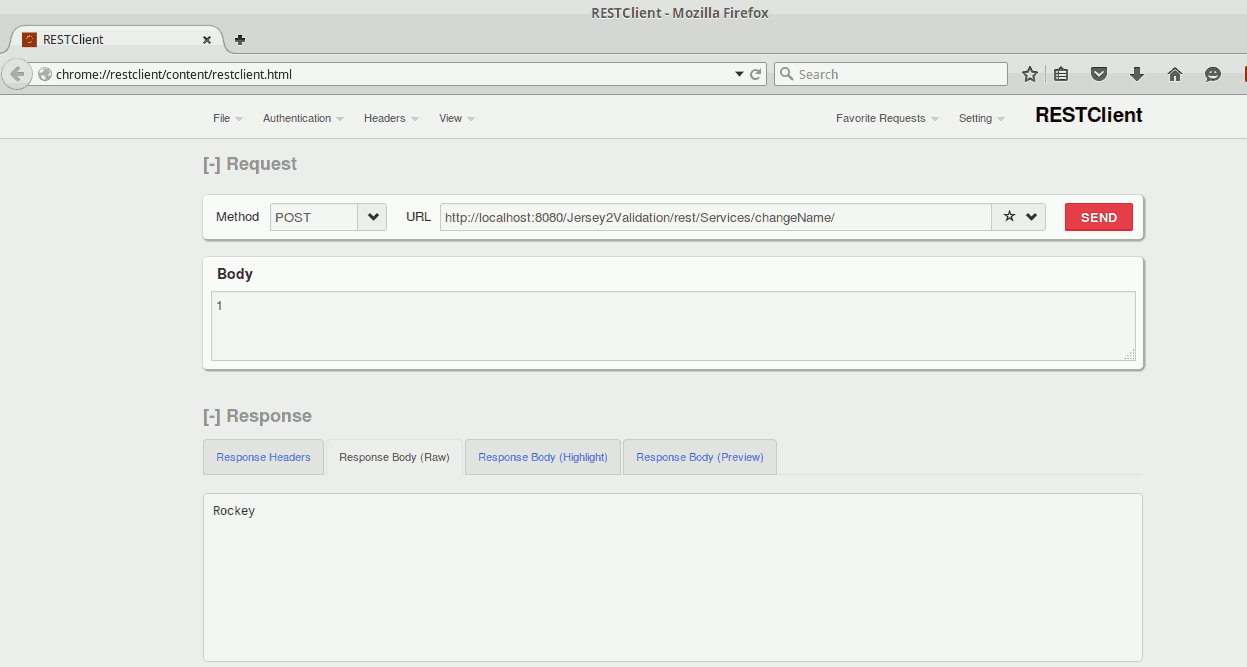
Task: Click the bookmark star icon in Firefox toolbar
Action: point(1030,74)
